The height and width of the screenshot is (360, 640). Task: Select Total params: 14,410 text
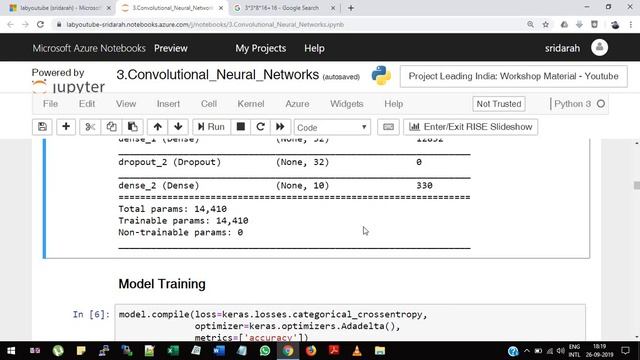point(172,209)
